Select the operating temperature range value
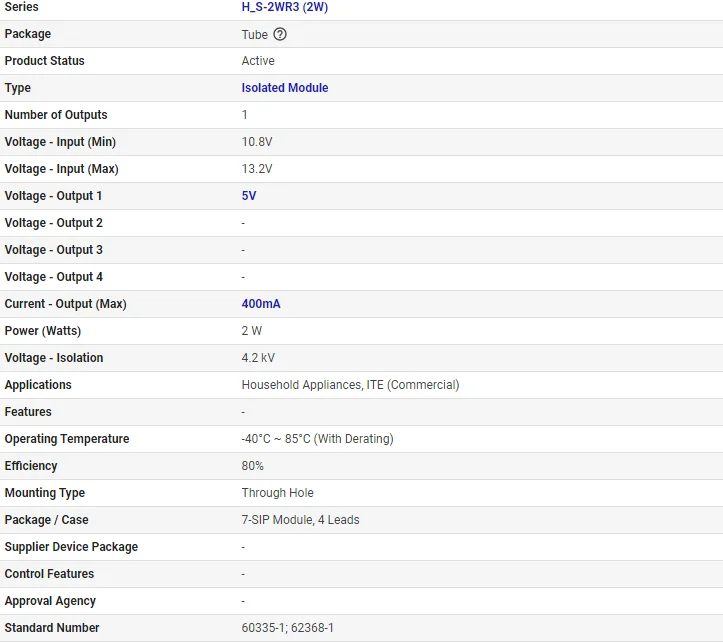The height and width of the screenshot is (642, 723). click(318, 439)
